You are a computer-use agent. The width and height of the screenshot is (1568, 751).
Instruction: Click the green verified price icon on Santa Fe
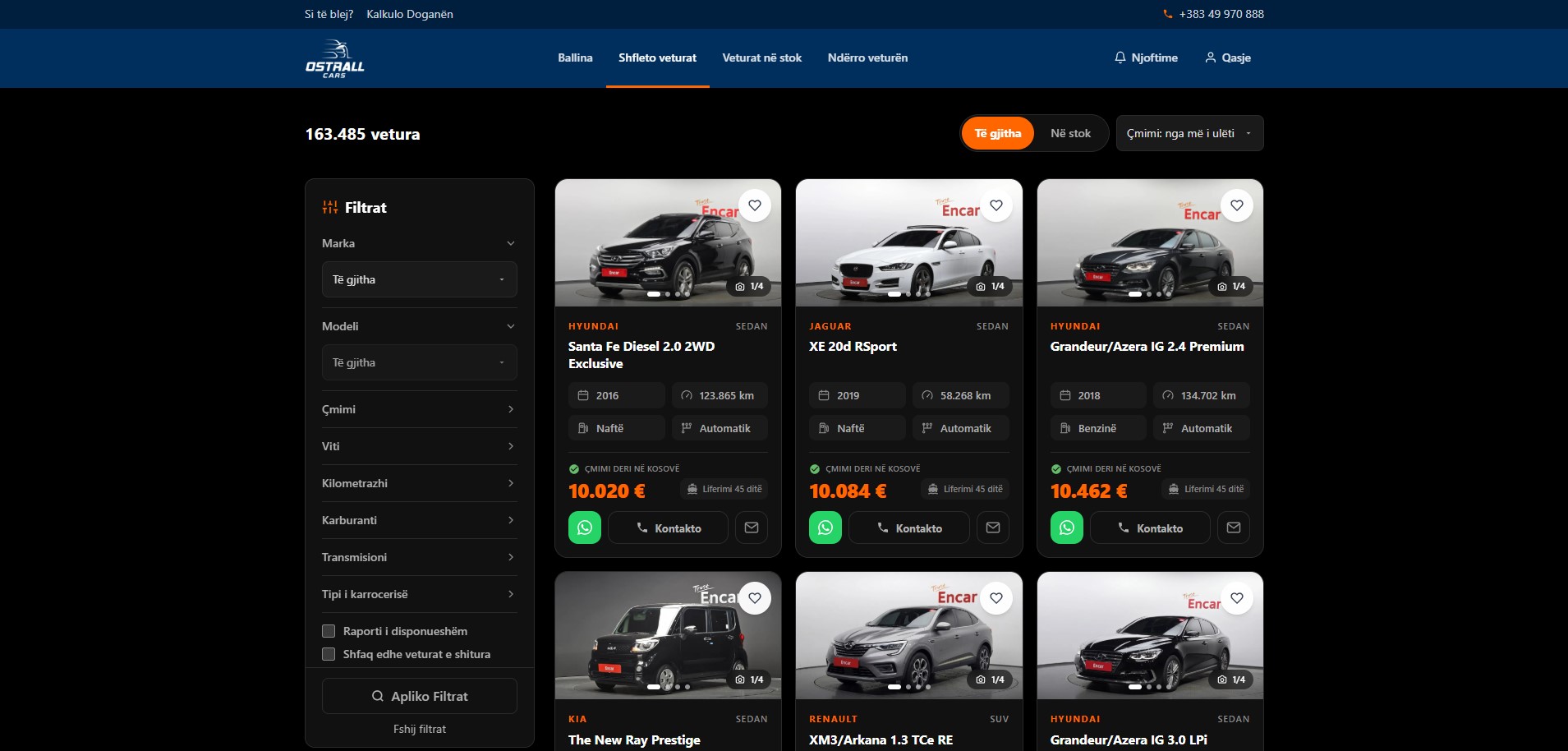574,469
